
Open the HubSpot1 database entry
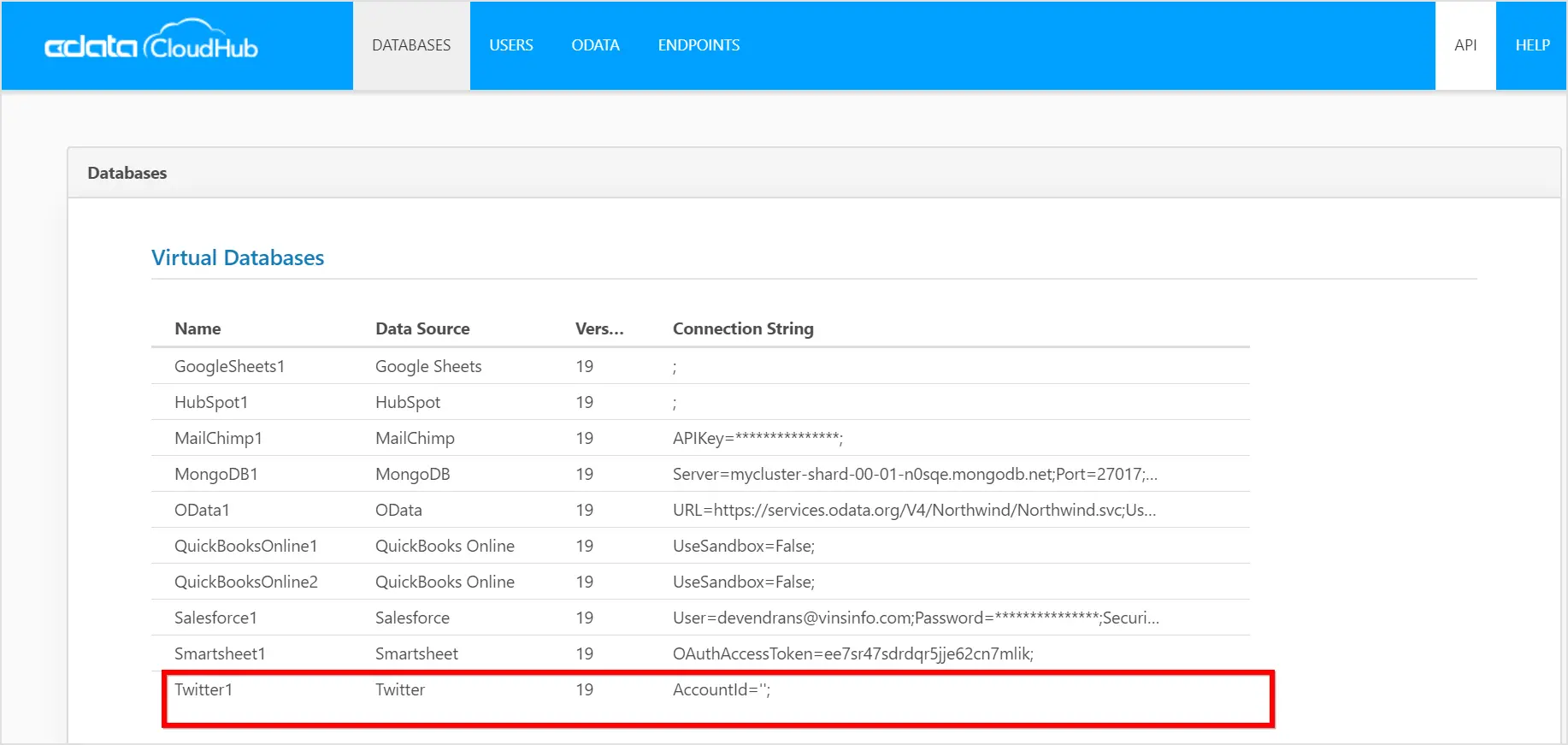(x=211, y=402)
